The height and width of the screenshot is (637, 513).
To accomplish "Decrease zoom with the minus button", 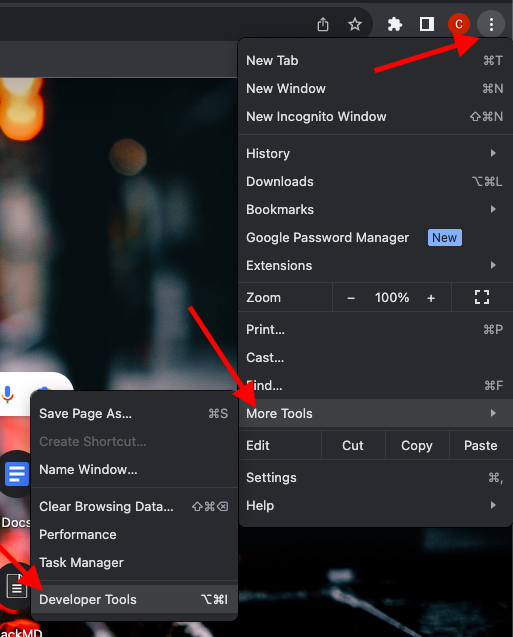I will tap(351, 298).
